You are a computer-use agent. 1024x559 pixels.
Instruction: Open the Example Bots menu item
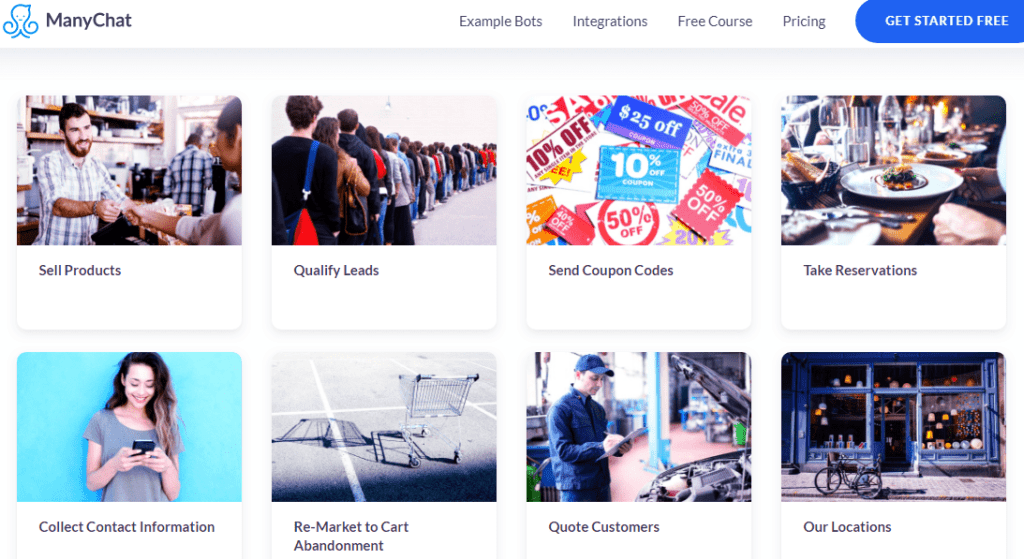point(500,22)
